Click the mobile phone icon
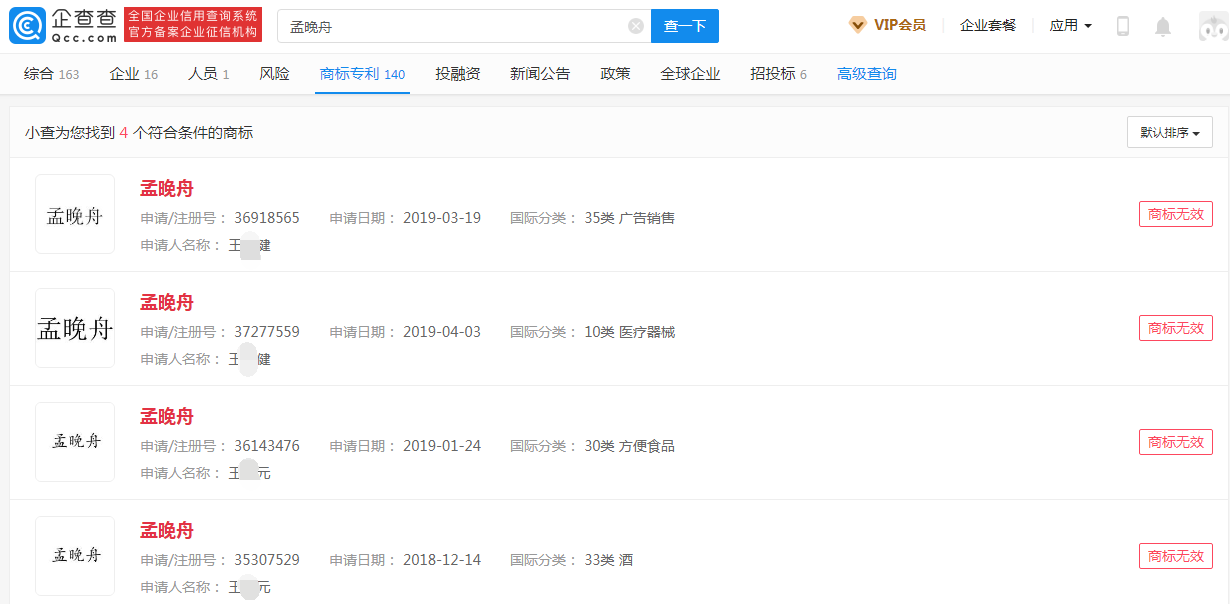 tap(1123, 25)
